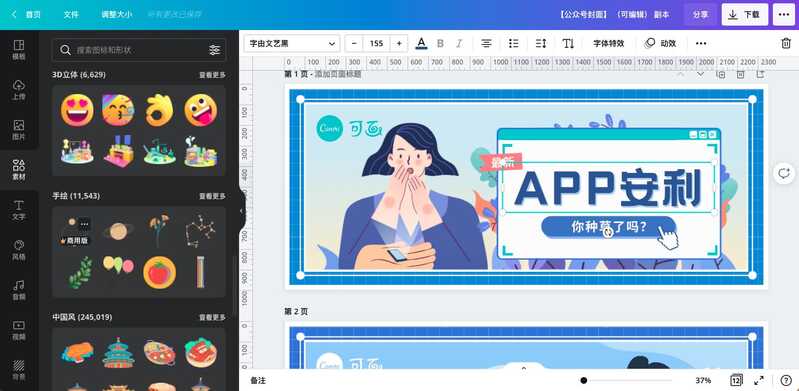The width and height of the screenshot is (799, 391).
Task: Click 字体特效 text effects button
Action: (x=608, y=43)
